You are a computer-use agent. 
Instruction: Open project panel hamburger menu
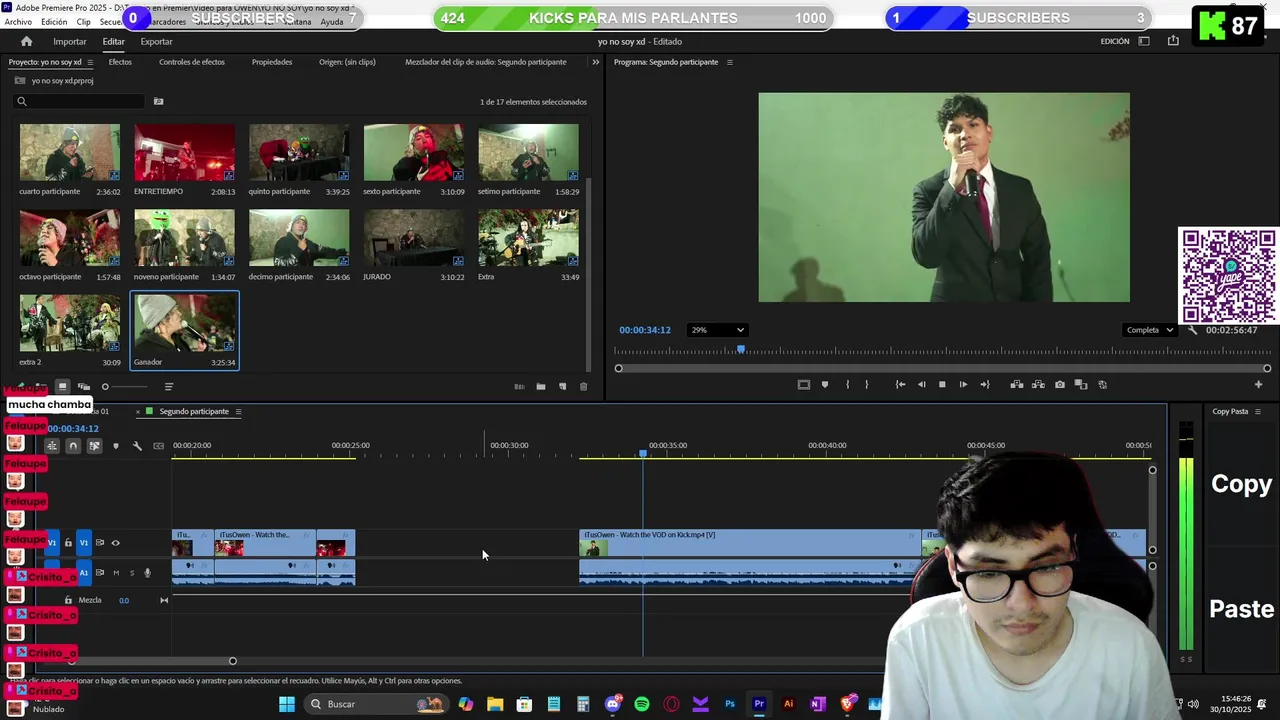(x=89, y=62)
